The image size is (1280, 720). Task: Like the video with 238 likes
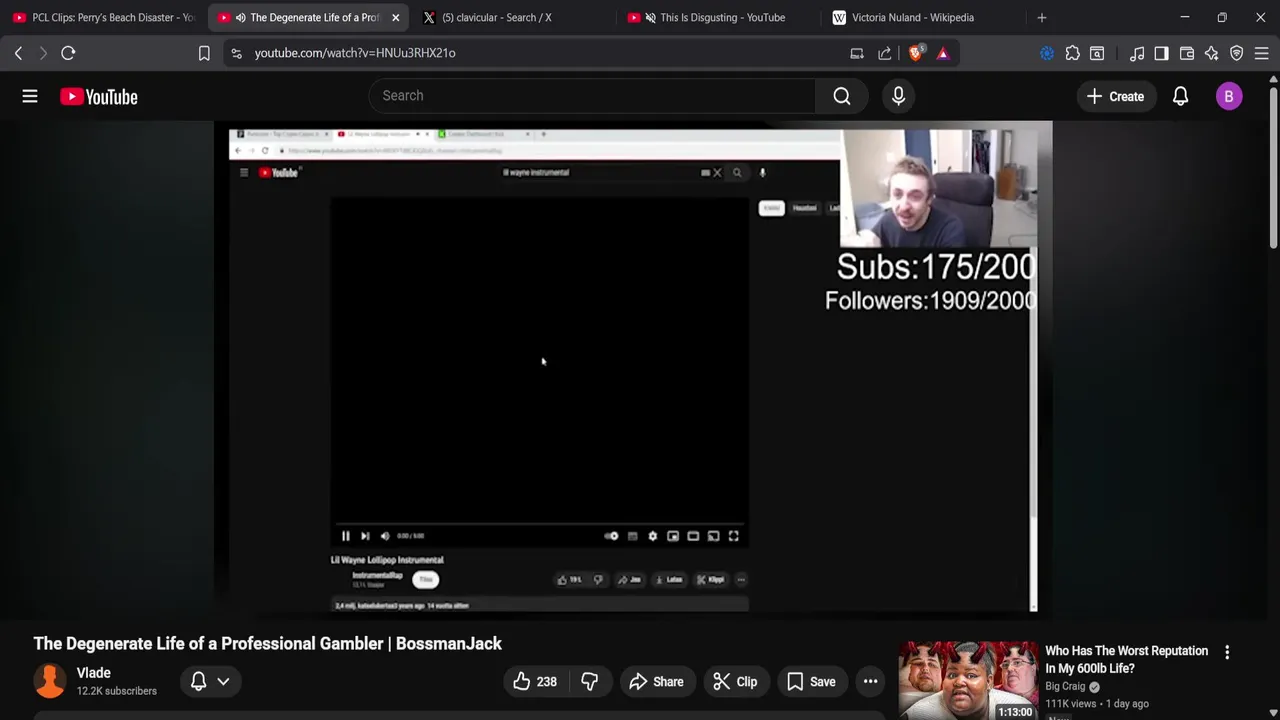535,682
